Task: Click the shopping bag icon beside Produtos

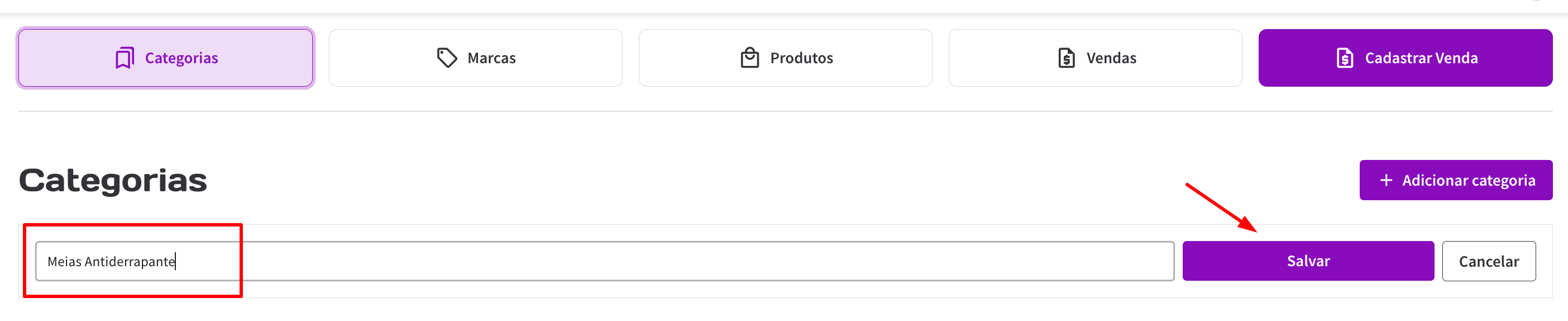Action: (x=749, y=58)
